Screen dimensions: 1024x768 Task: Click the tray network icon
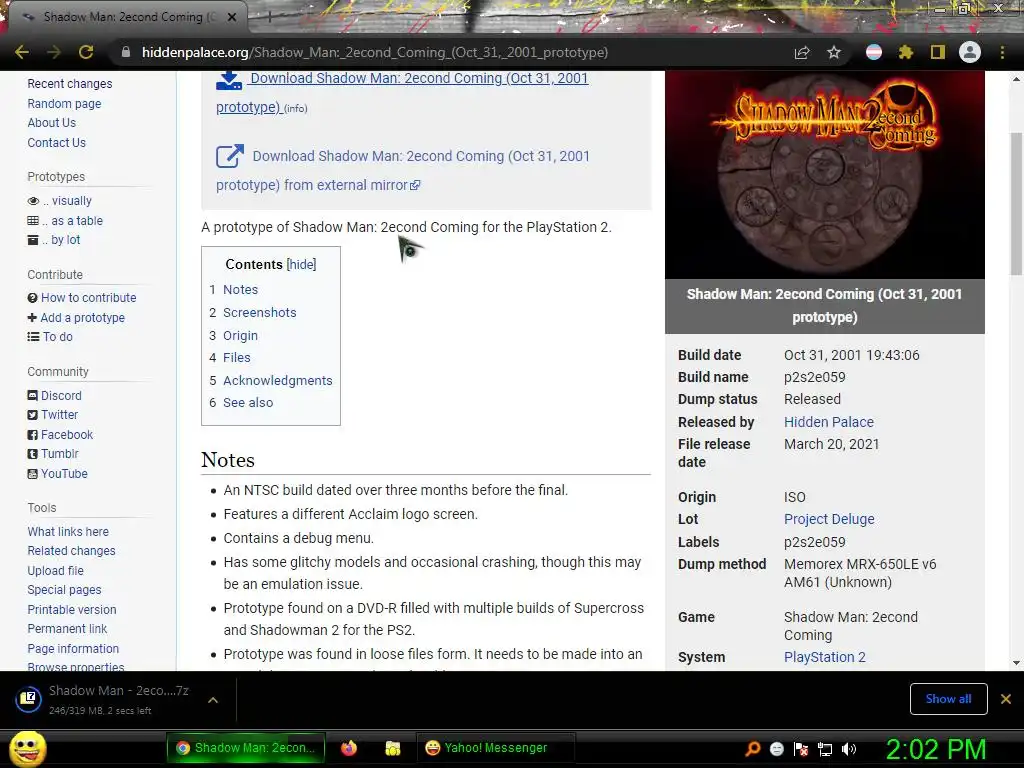(825, 749)
